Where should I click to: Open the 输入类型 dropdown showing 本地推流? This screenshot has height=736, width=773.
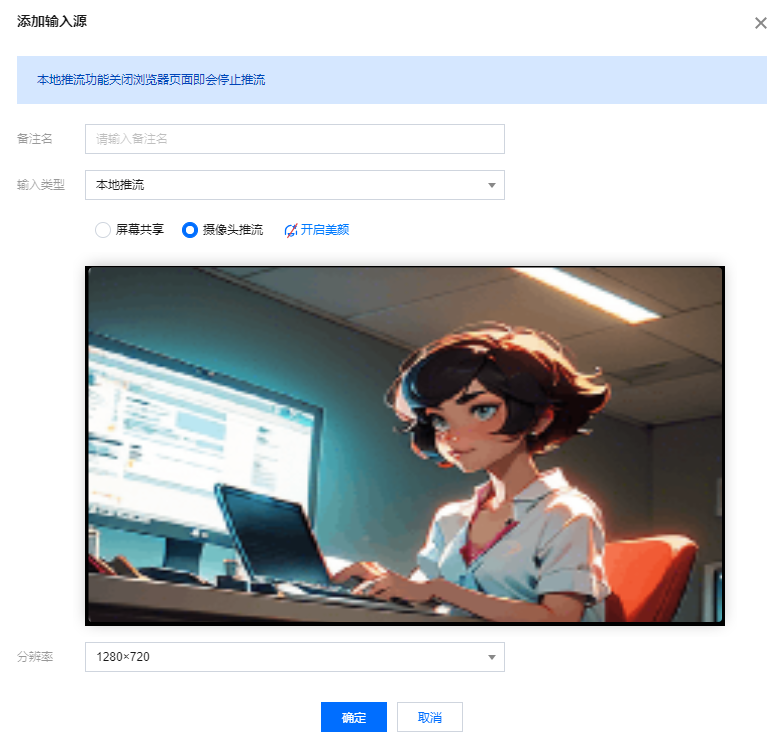(x=295, y=185)
